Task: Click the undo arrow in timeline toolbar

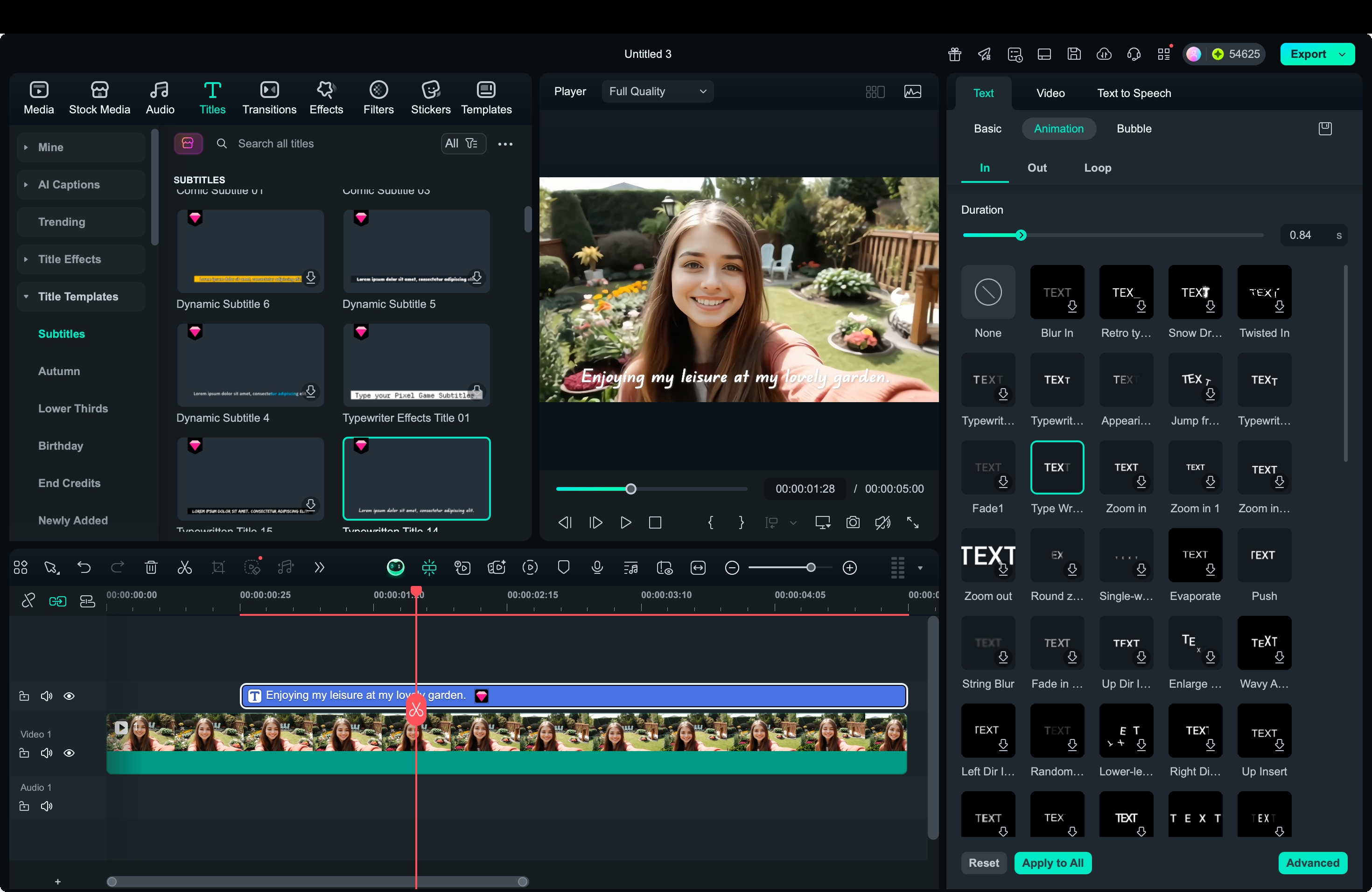Action: point(84,568)
